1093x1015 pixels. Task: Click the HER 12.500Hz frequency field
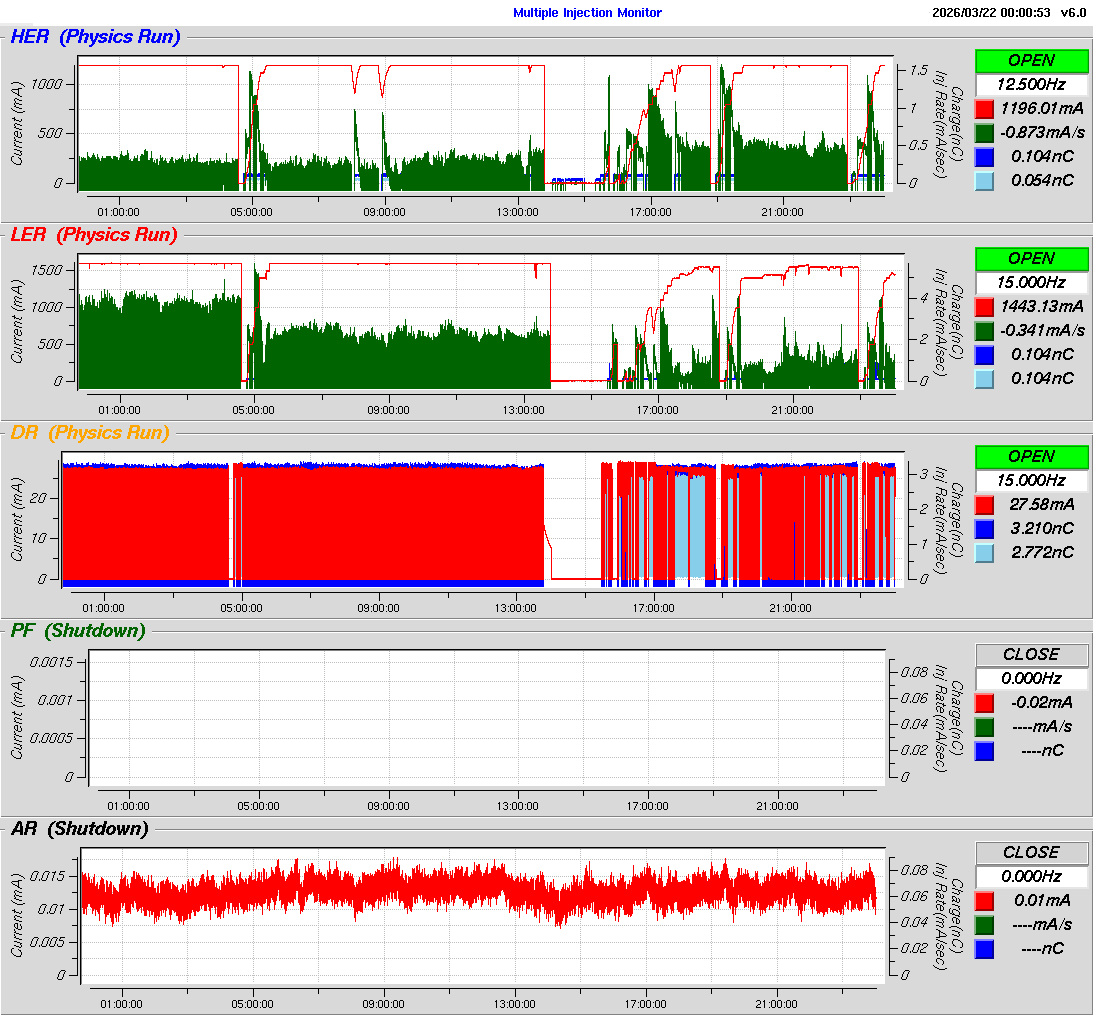pos(1031,84)
